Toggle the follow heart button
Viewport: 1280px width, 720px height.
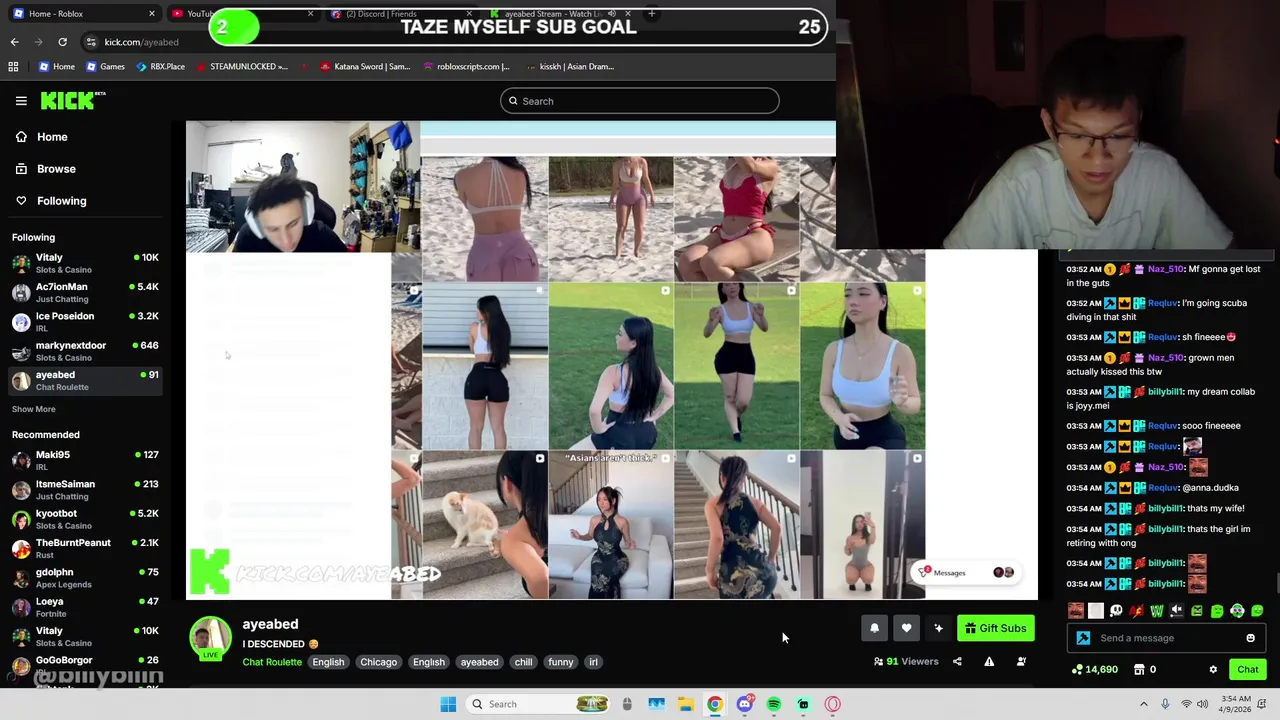click(x=906, y=628)
